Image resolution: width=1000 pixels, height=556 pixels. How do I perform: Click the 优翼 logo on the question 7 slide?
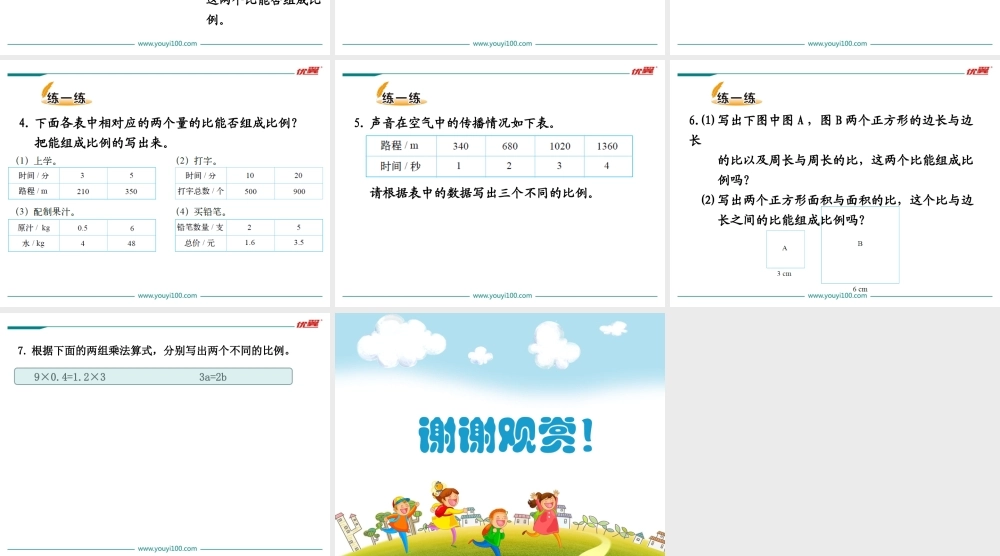point(307,324)
